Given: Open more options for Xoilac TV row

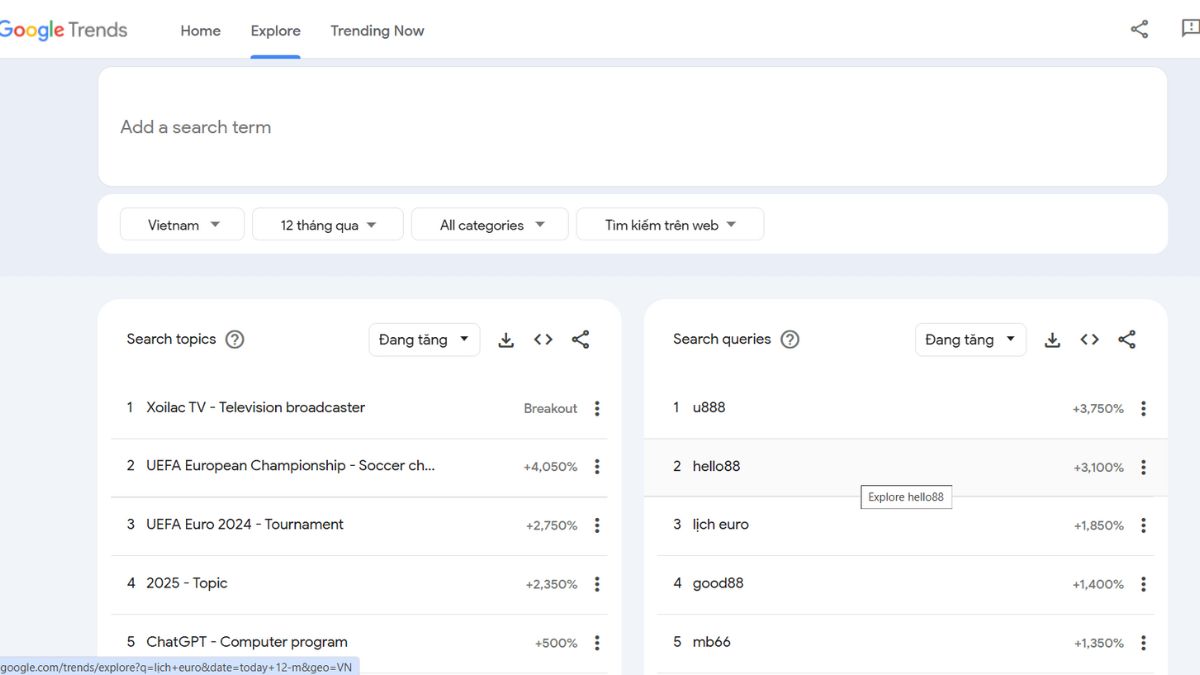Looking at the screenshot, I should point(597,408).
